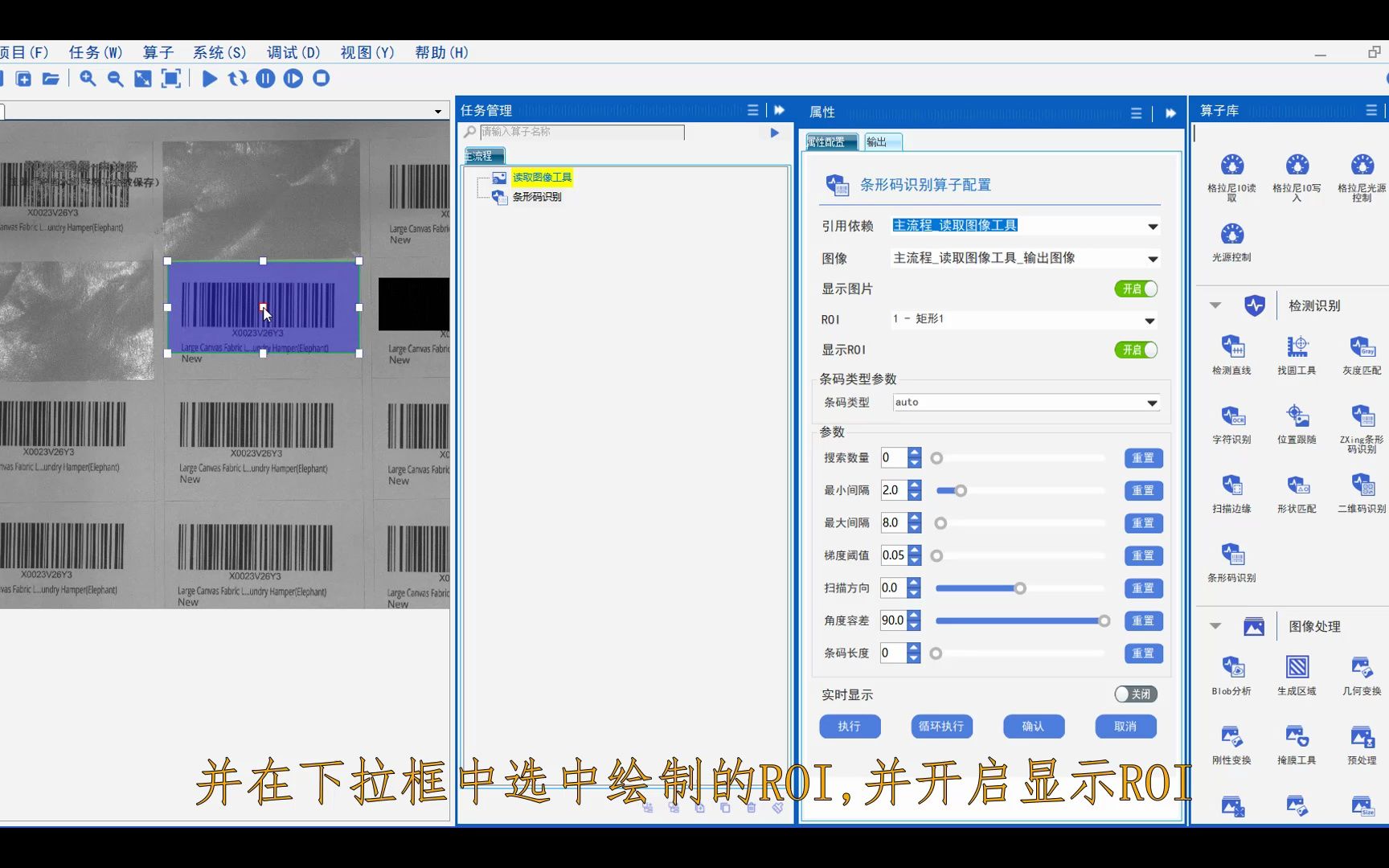Choose the Blob分析 tool icon

1232,667
